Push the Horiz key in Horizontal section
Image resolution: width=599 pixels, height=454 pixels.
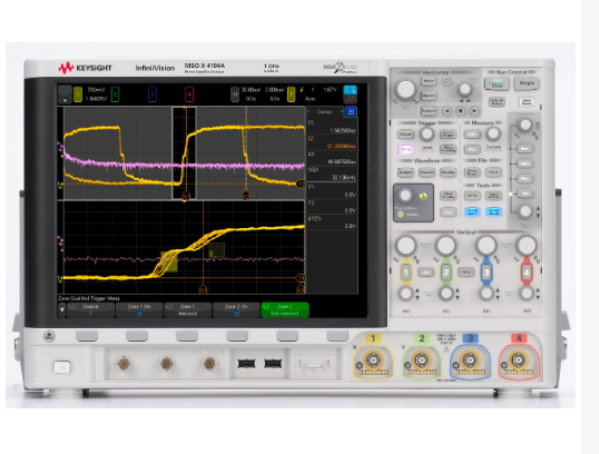click(x=429, y=81)
